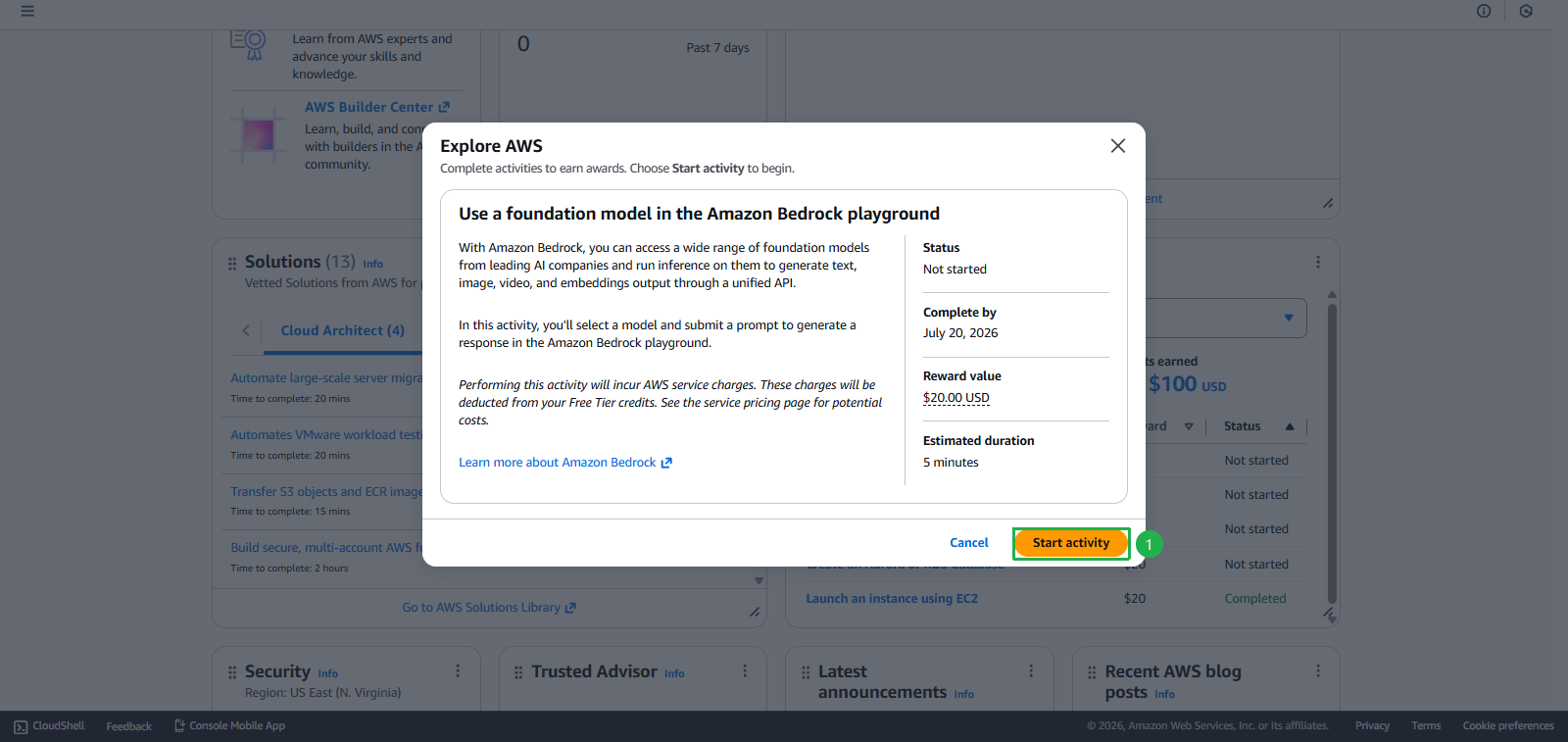Viewport: 1568px width, 742px height.
Task: Expand the dropdown above credits earned
Action: [1288, 319]
